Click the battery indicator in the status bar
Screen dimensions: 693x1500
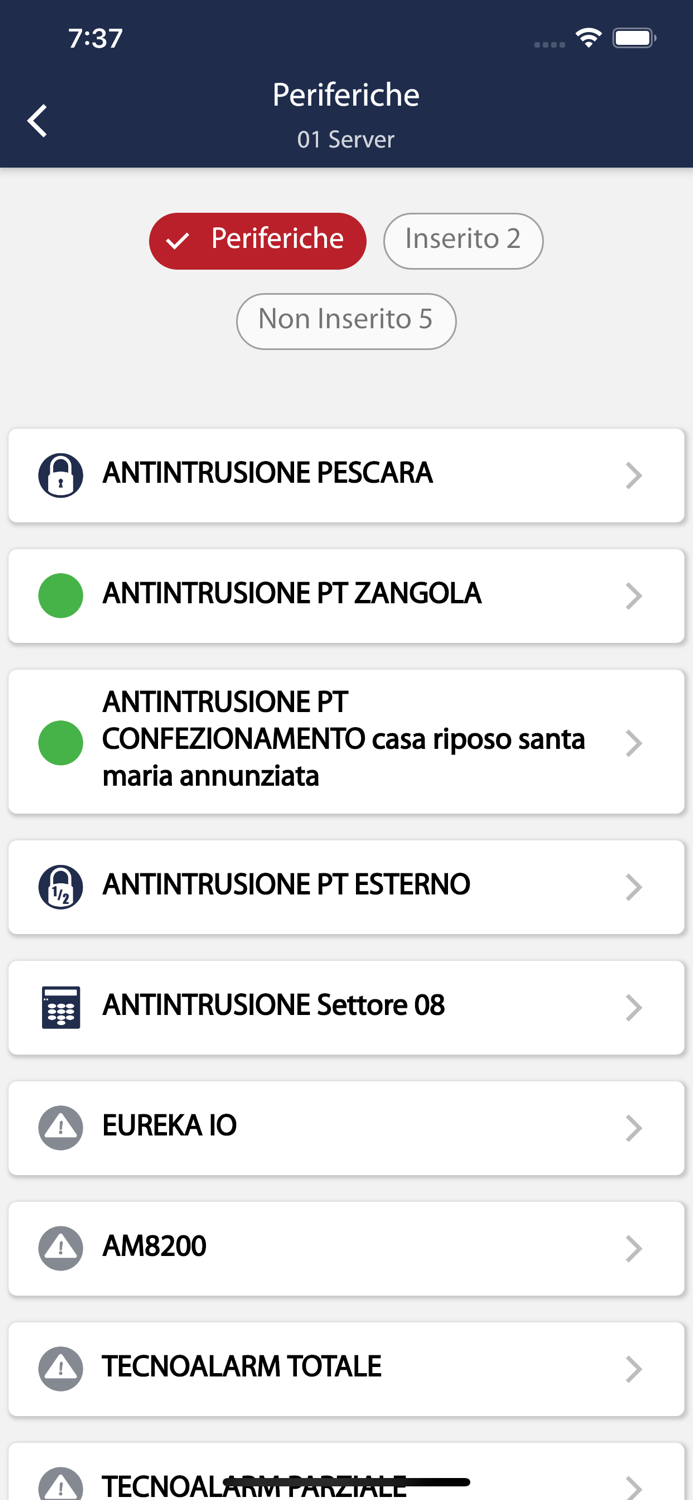(x=634, y=36)
